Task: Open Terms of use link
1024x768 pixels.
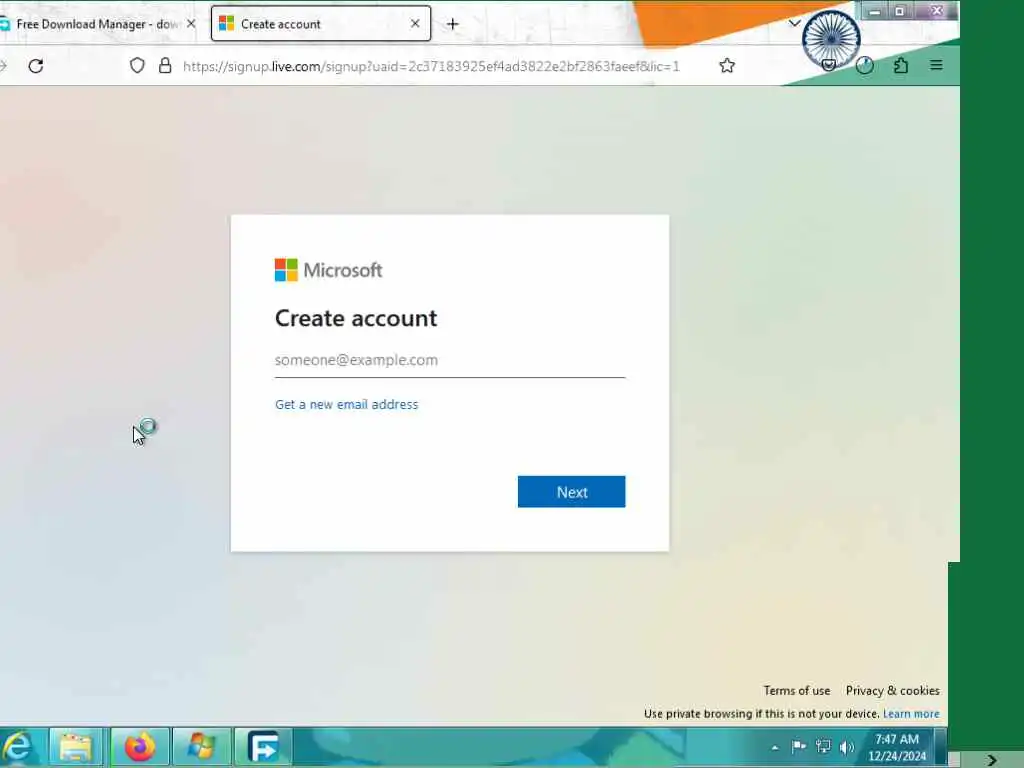Action: click(x=797, y=690)
